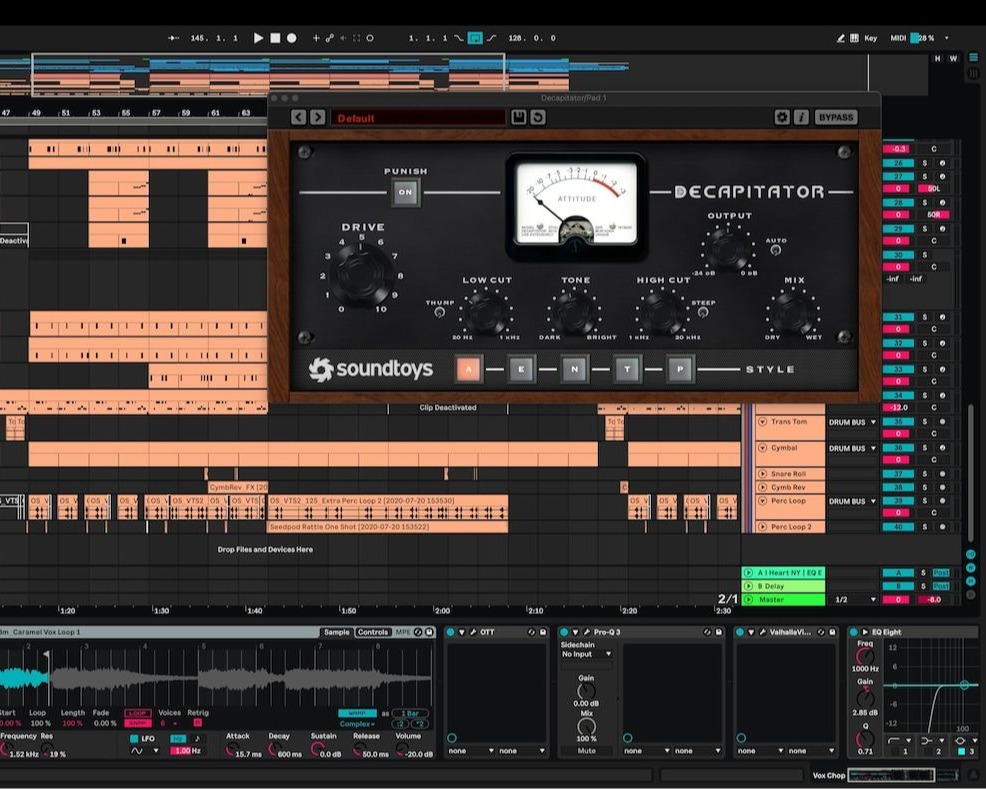The height and width of the screenshot is (789, 986).
Task: Open Decapitator settings gear
Action: (x=782, y=117)
